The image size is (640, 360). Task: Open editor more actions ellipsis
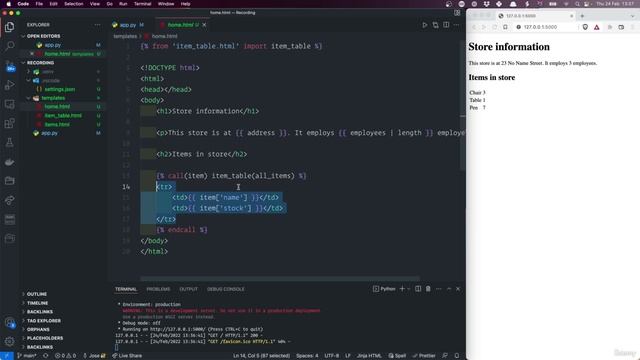pyautogui.click(x=456, y=25)
